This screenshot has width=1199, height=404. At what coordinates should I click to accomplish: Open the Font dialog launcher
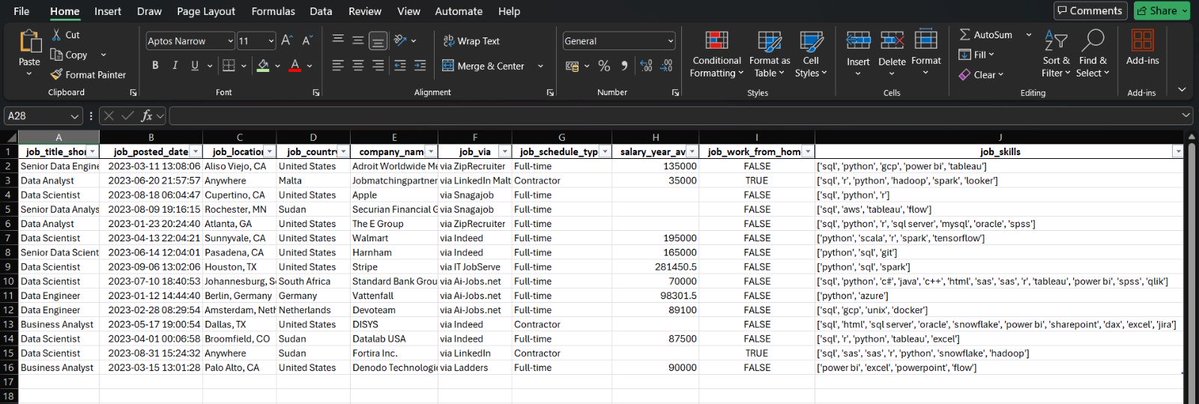[317, 93]
